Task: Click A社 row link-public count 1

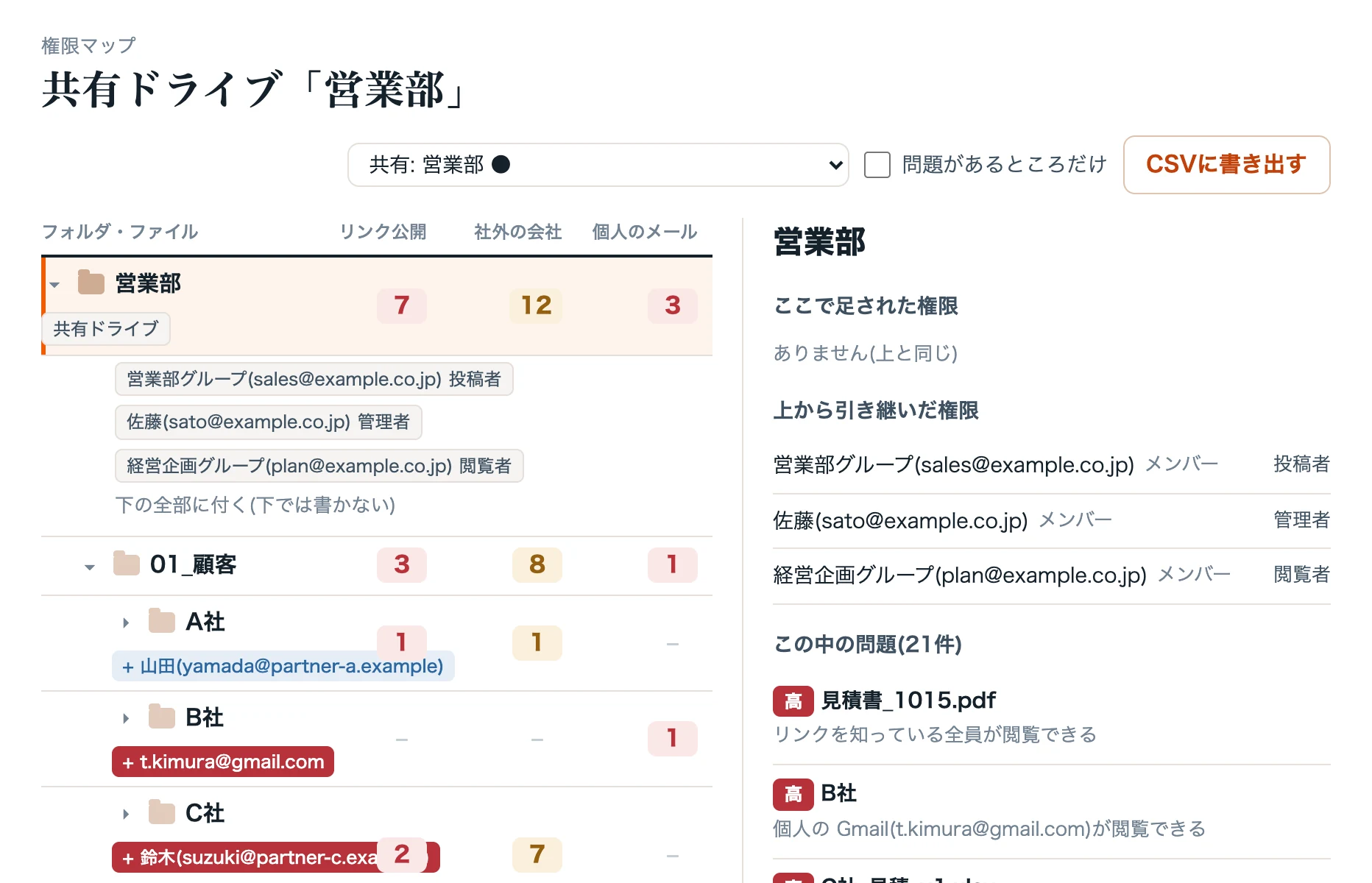Action: 401,642
